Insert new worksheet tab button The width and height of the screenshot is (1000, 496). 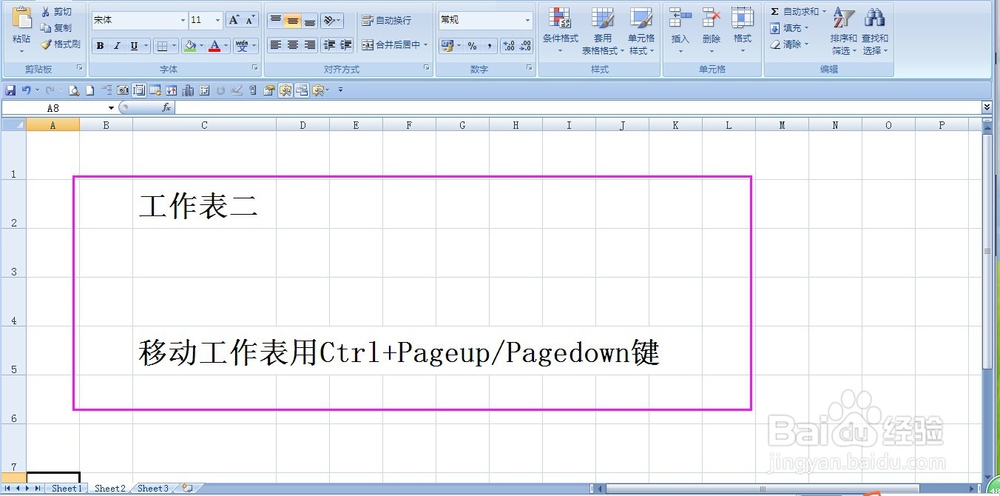click(x=188, y=488)
